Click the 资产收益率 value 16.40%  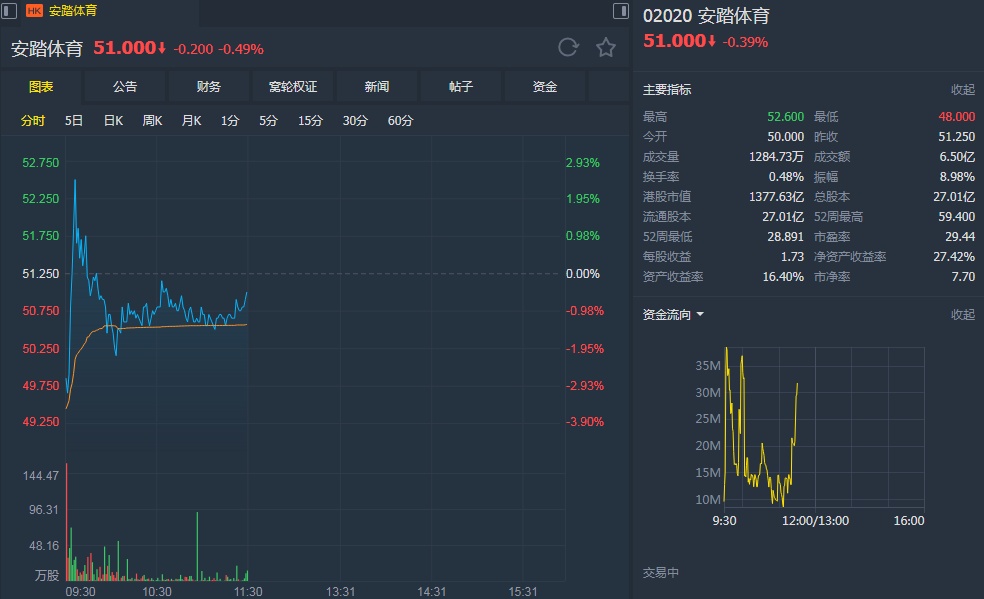(x=783, y=277)
